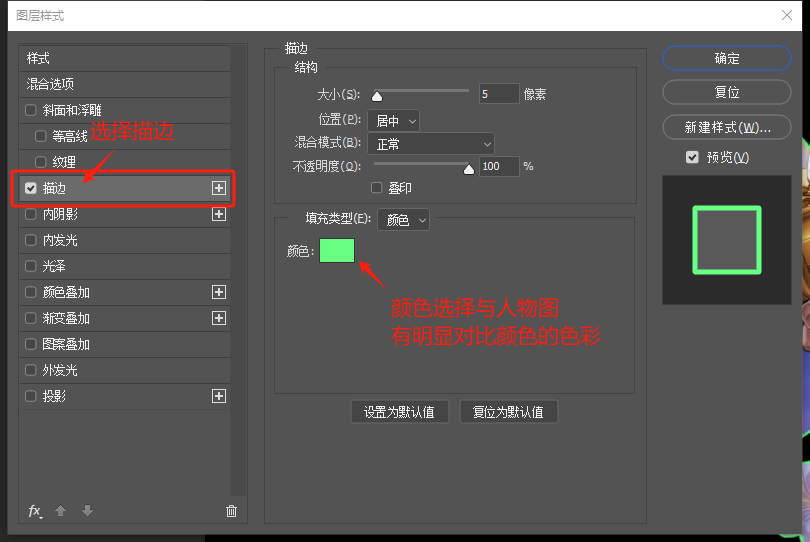Click the move effect down arrow
This screenshot has height=542, width=810.
[87, 511]
